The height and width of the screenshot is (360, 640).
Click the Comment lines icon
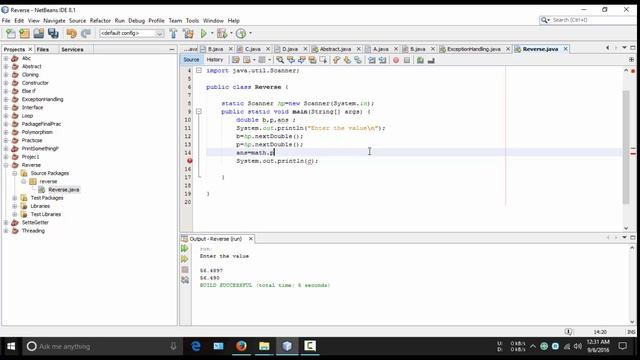[420, 60]
